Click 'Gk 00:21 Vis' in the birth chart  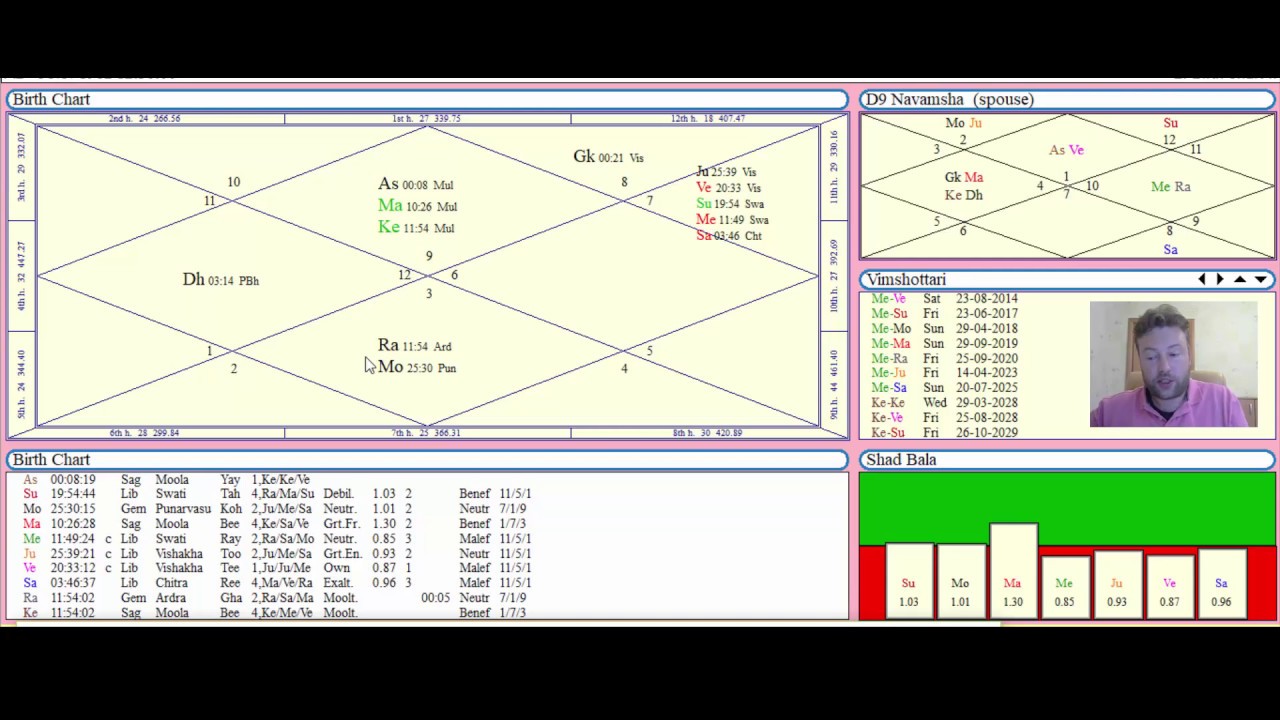point(609,157)
